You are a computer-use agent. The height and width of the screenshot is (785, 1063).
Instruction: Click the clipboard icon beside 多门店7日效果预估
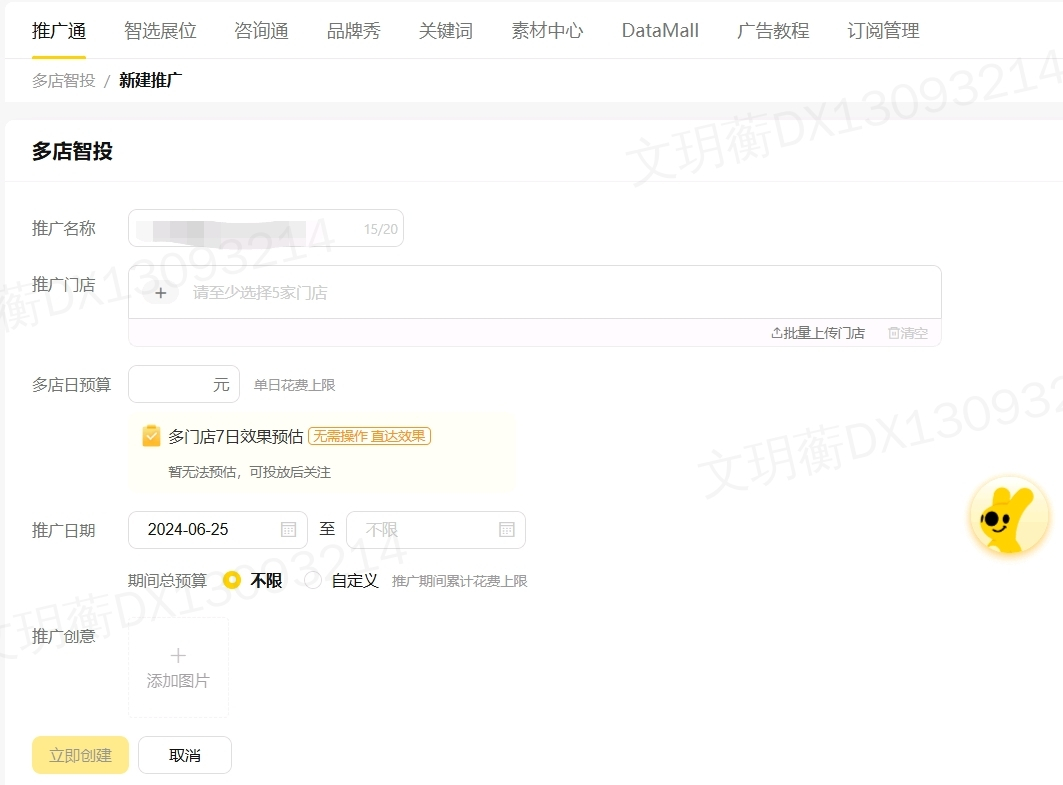151,436
